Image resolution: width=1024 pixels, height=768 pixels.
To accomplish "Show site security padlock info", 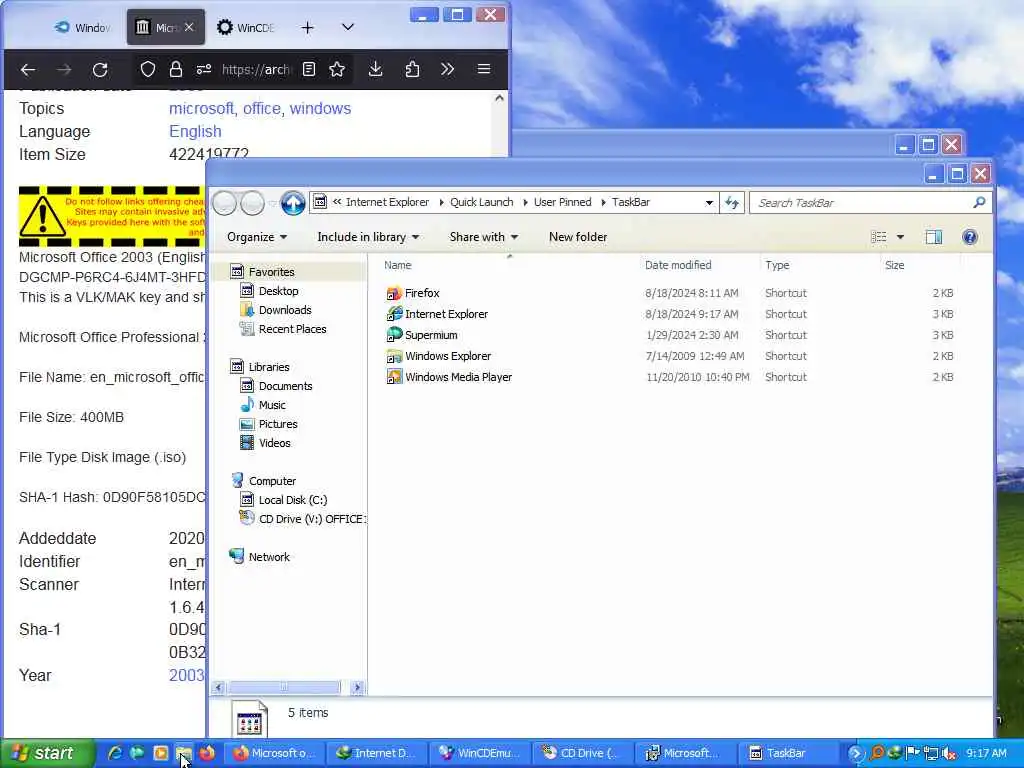I will click(176, 69).
